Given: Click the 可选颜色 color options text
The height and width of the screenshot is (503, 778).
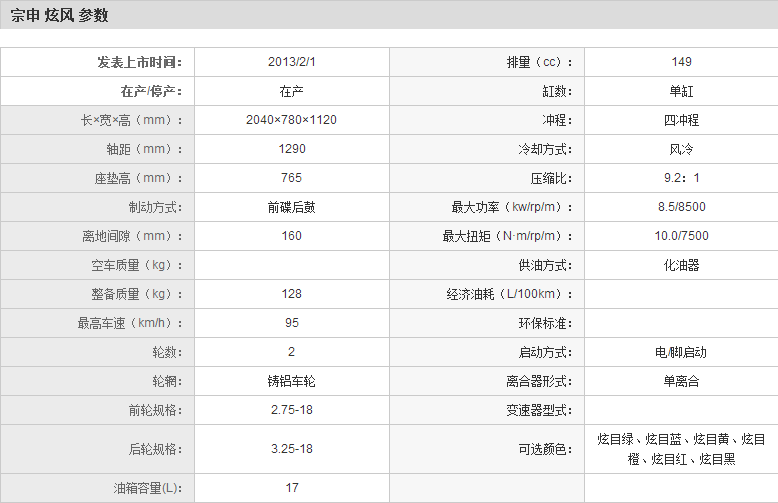Looking at the screenshot, I should pos(681,449).
